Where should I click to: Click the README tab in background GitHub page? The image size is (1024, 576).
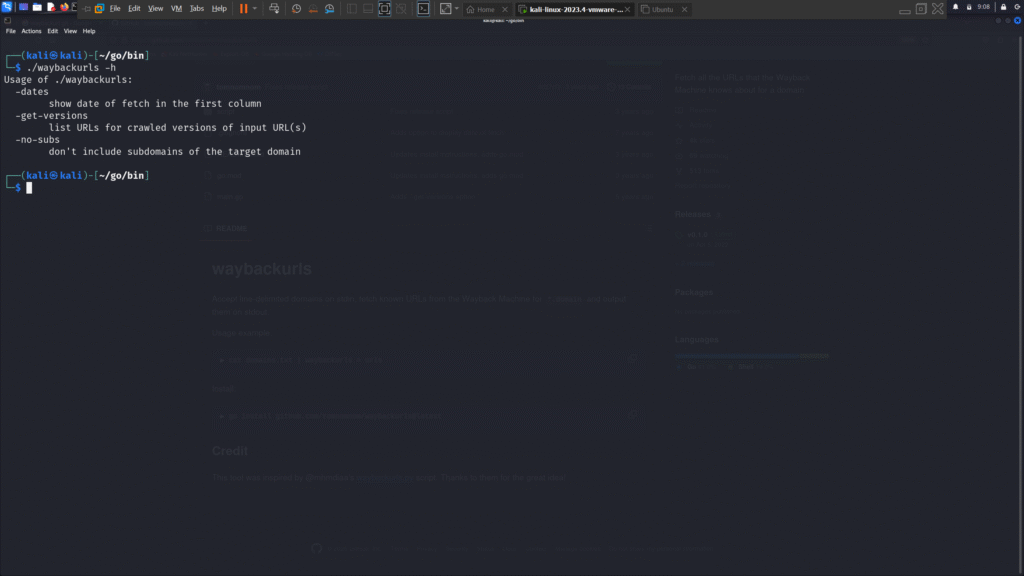coord(225,228)
